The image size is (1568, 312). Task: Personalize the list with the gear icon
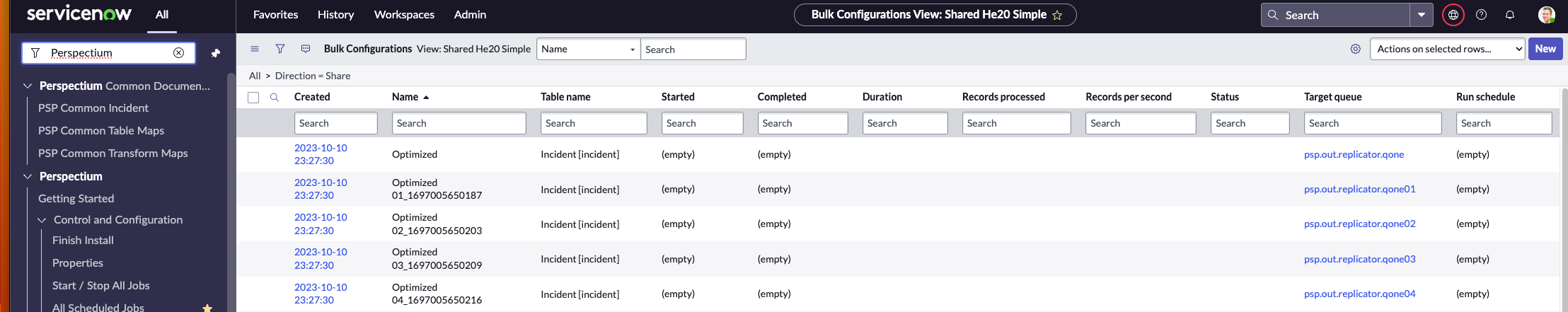pos(1355,49)
